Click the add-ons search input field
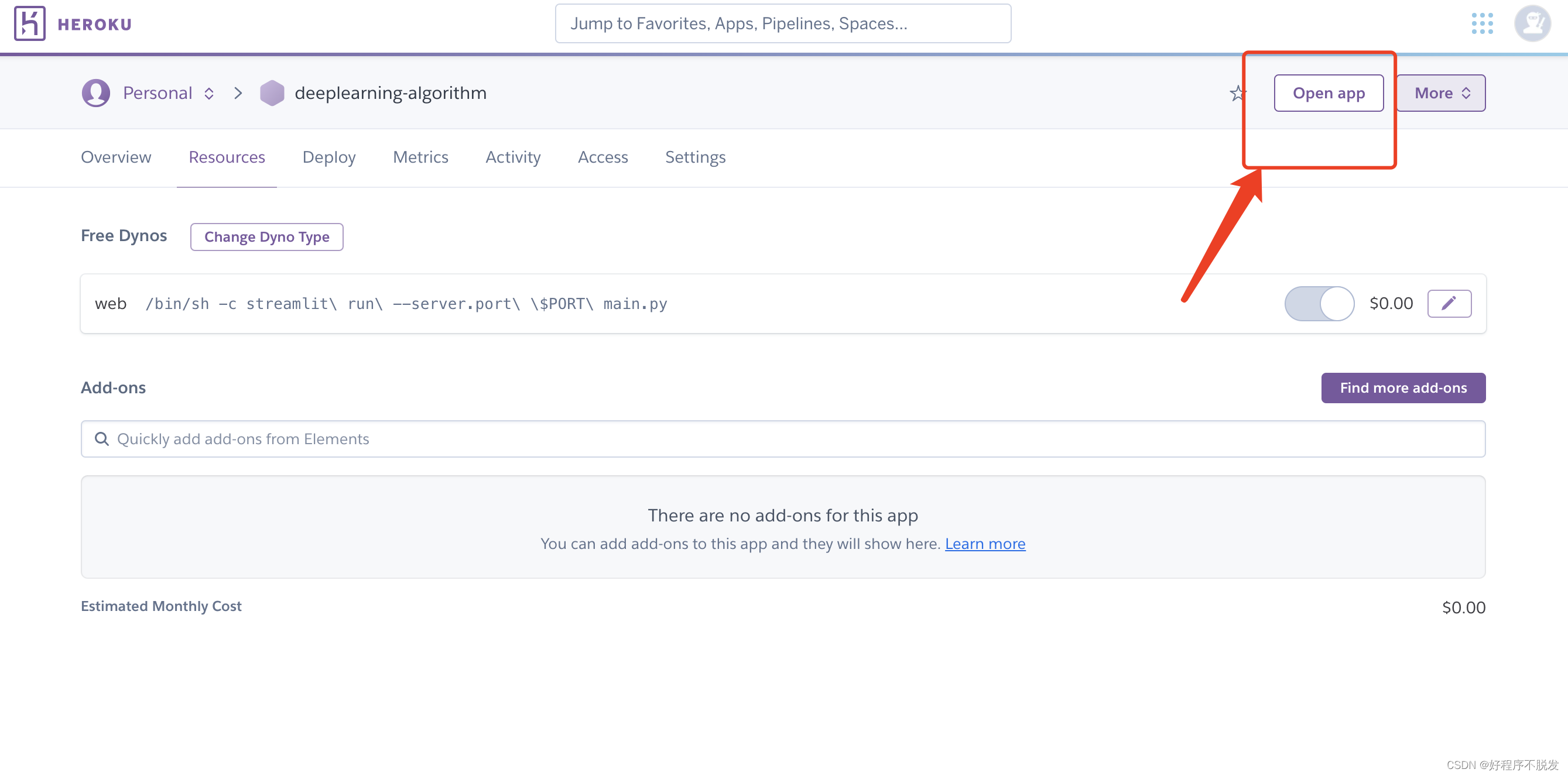The image size is (1568, 776). (783, 438)
